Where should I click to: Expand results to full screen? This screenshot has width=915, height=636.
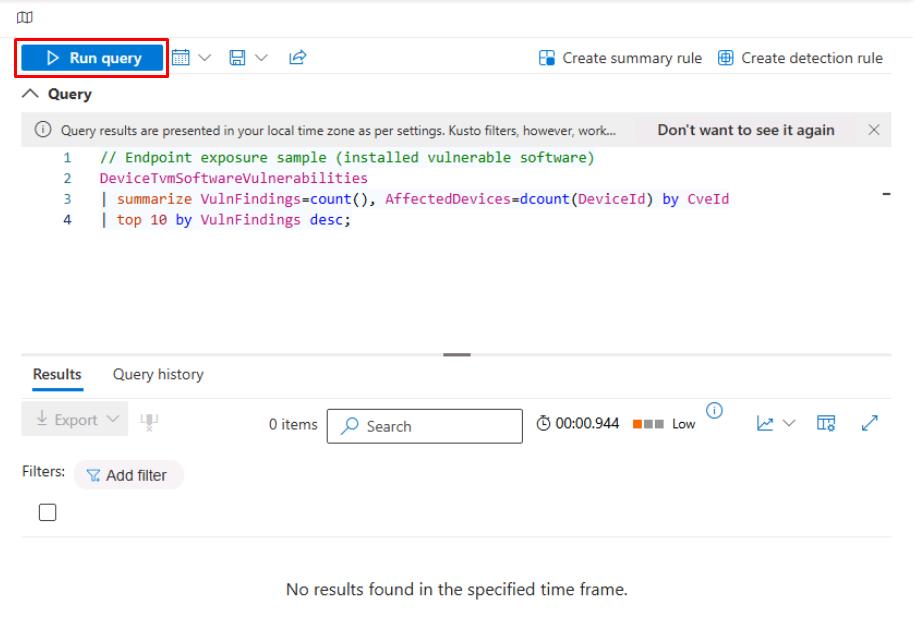tap(870, 424)
